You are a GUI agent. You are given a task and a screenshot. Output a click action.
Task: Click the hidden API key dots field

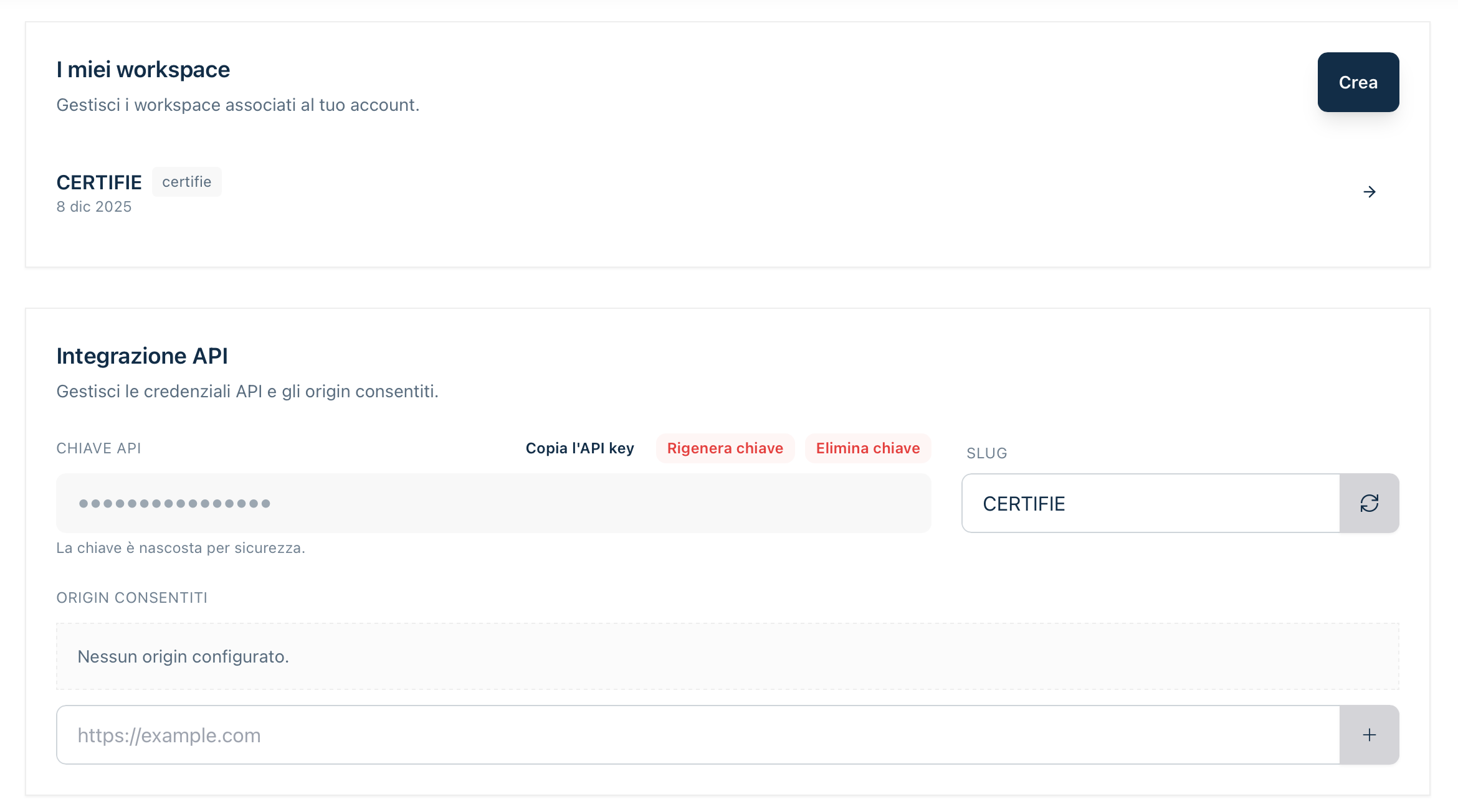pyautogui.click(x=493, y=503)
